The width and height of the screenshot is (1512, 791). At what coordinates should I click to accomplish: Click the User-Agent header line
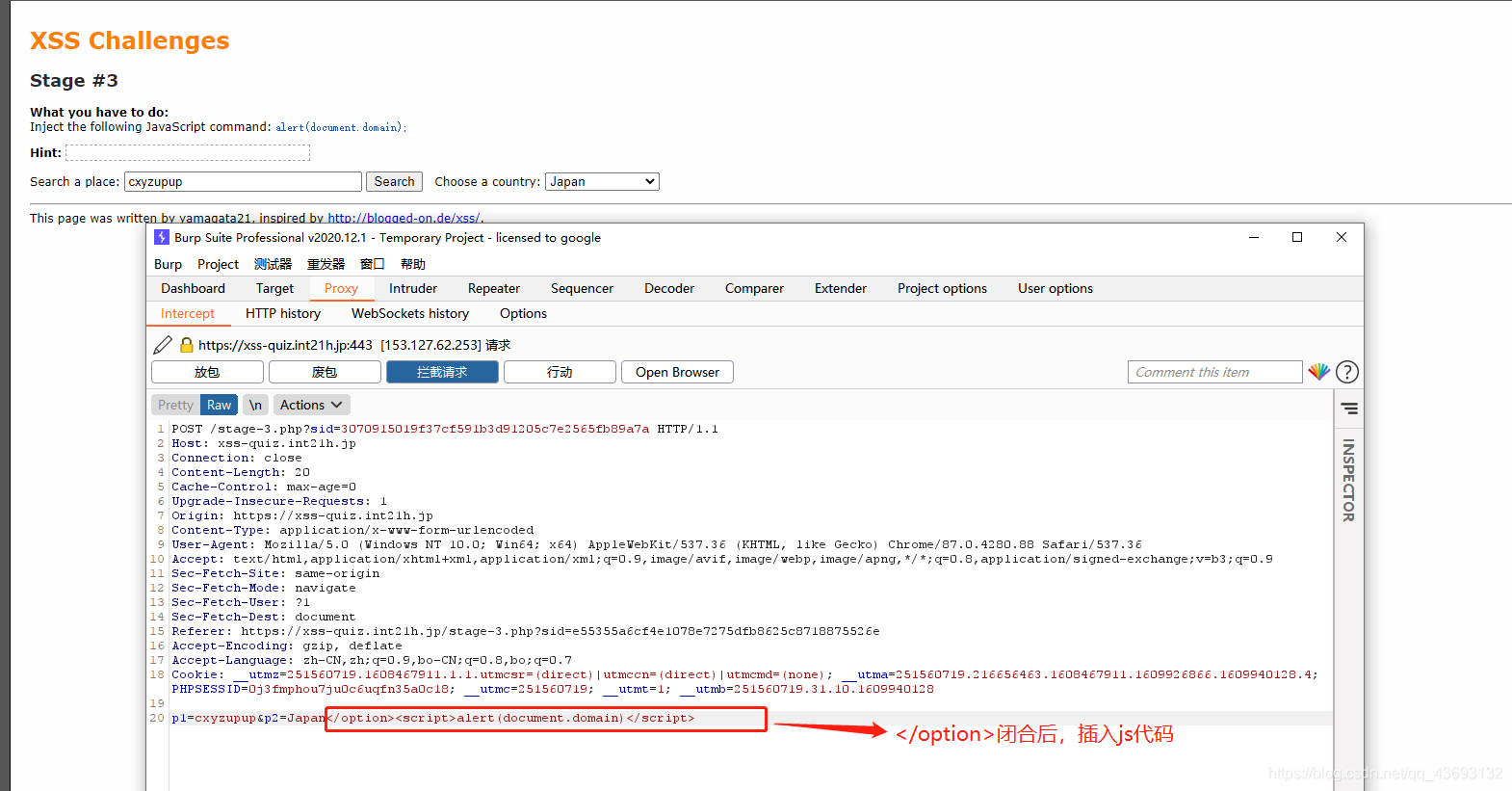(657, 544)
